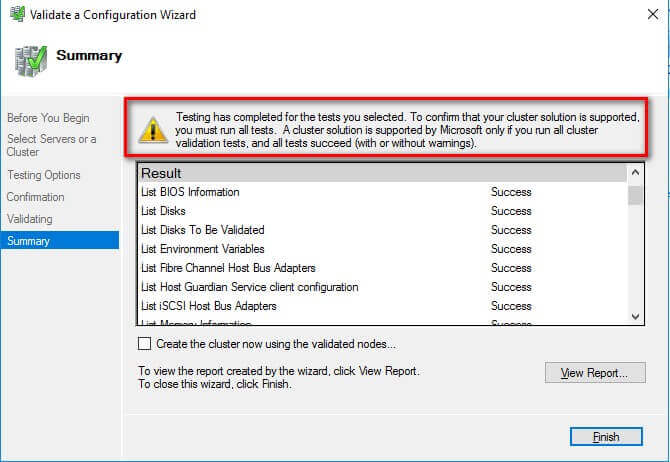Viewport: 670px width, 462px height.
Task: Select the List iSCSI Host Bus Adapters row
Action: coord(382,306)
